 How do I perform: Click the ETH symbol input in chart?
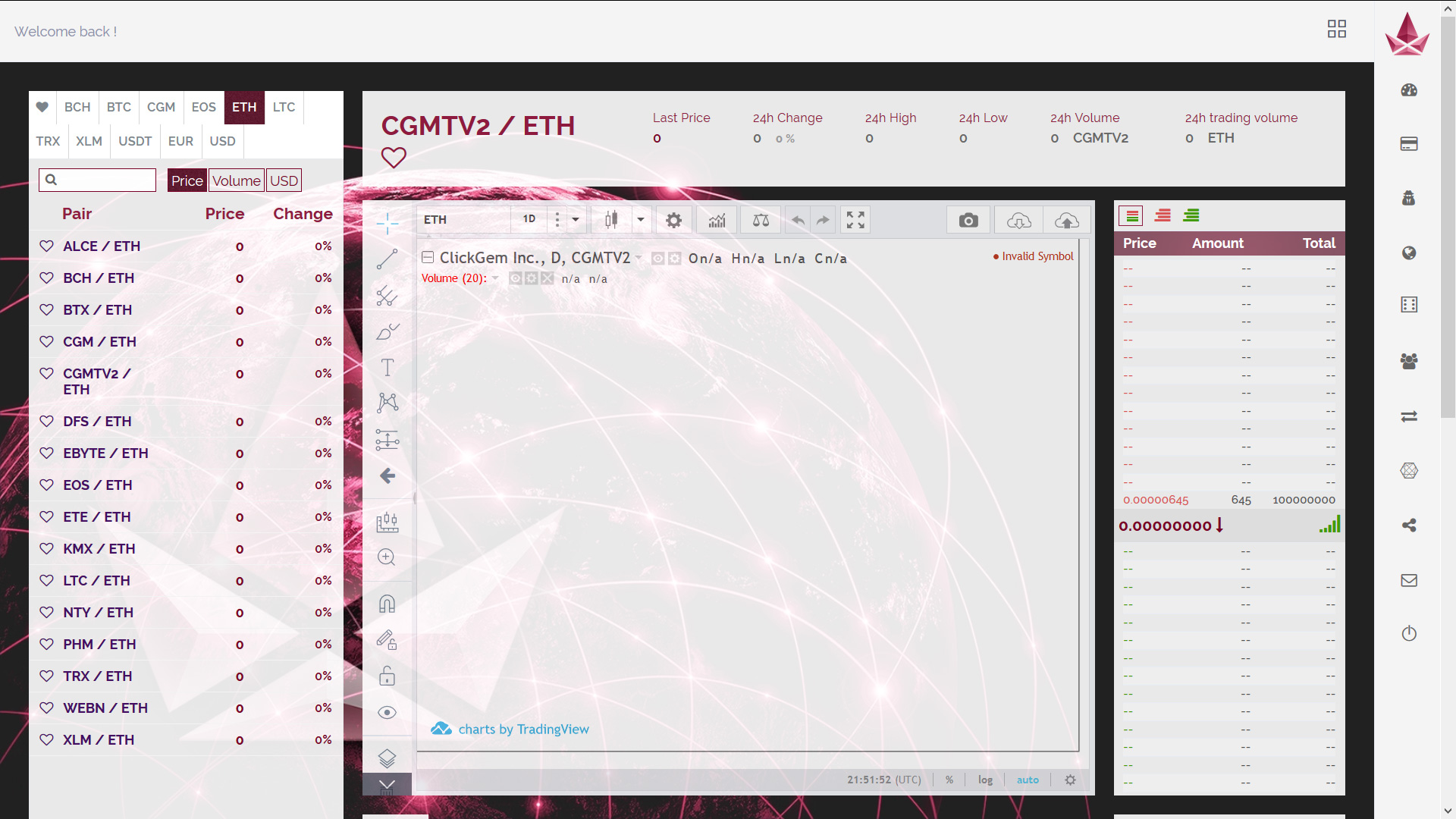click(x=465, y=220)
